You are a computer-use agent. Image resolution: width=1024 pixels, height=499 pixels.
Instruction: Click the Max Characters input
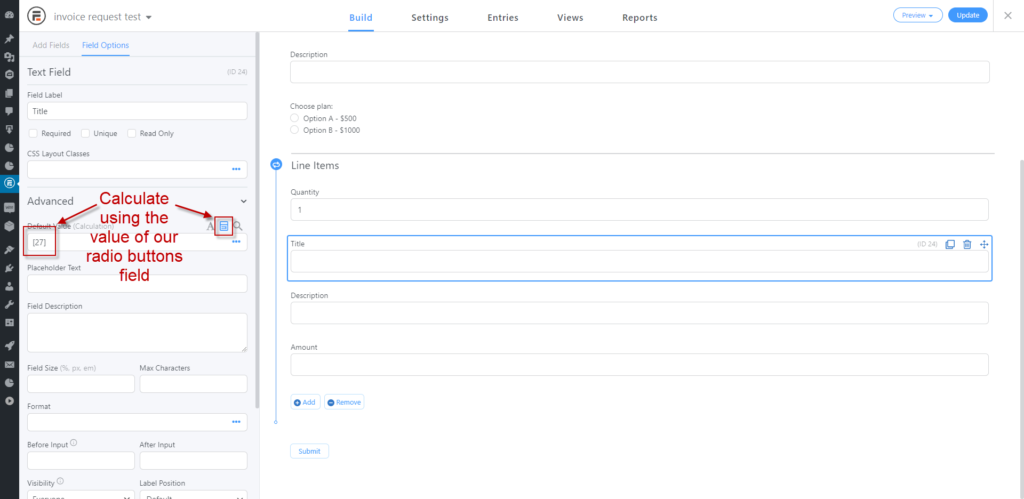(193, 383)
